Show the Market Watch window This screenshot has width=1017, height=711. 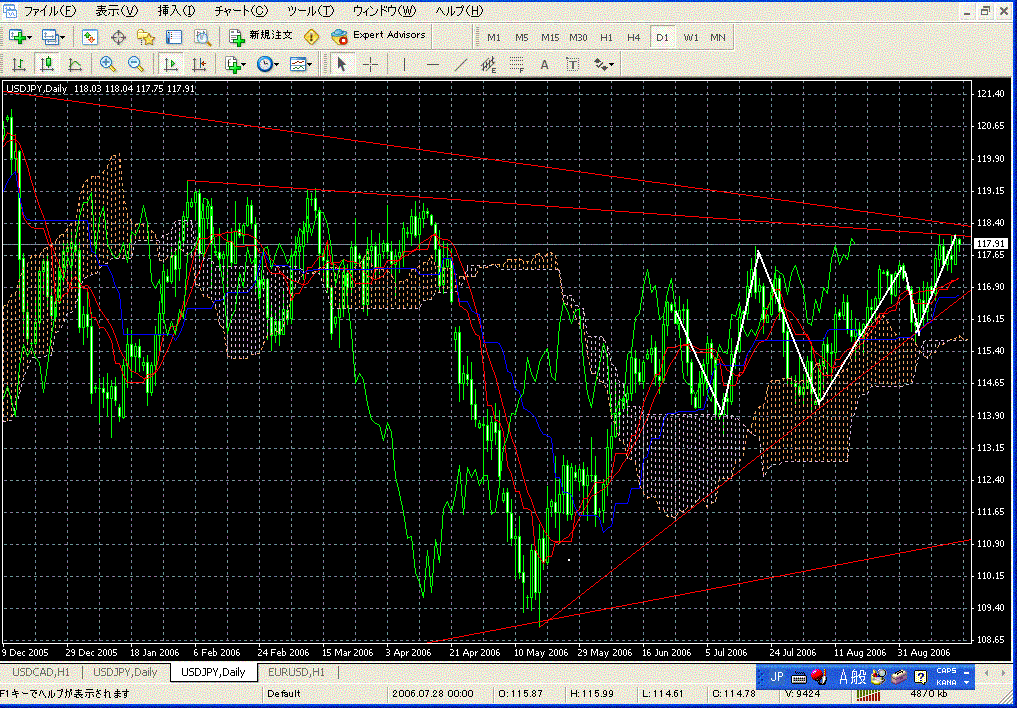coord(90,37)
